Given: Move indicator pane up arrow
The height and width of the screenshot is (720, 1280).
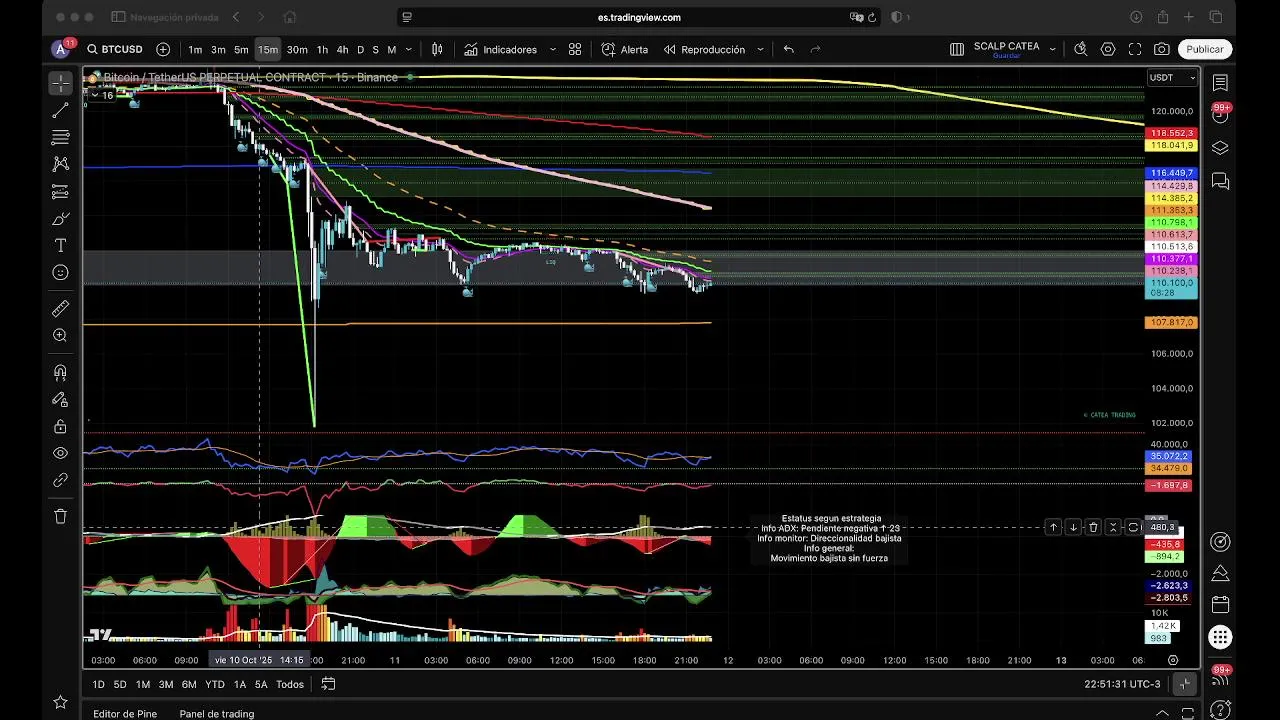Looking at the screenshot, I should click(1053, 527).
